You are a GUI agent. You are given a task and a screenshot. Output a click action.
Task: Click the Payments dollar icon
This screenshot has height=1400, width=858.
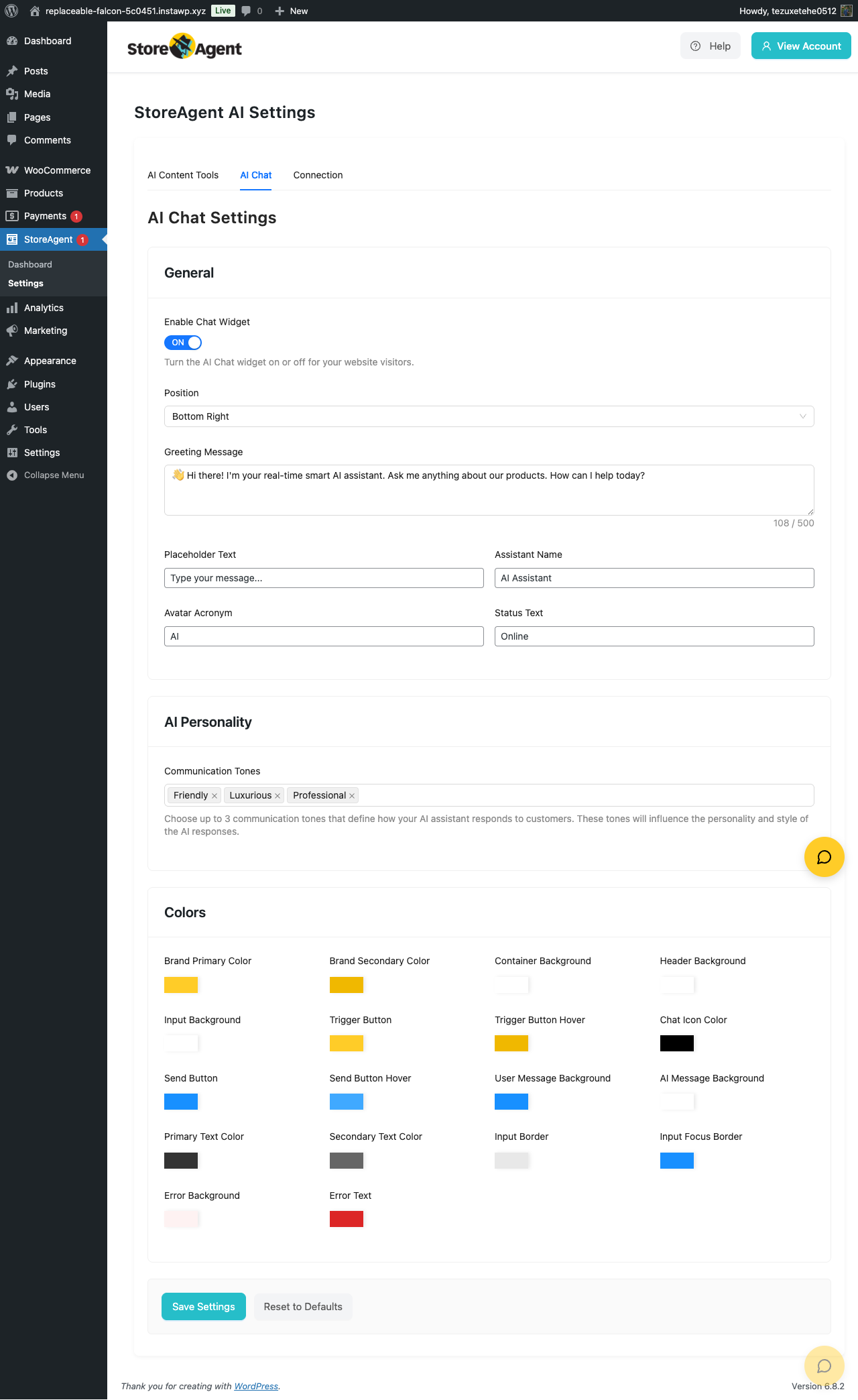(12, 216)
